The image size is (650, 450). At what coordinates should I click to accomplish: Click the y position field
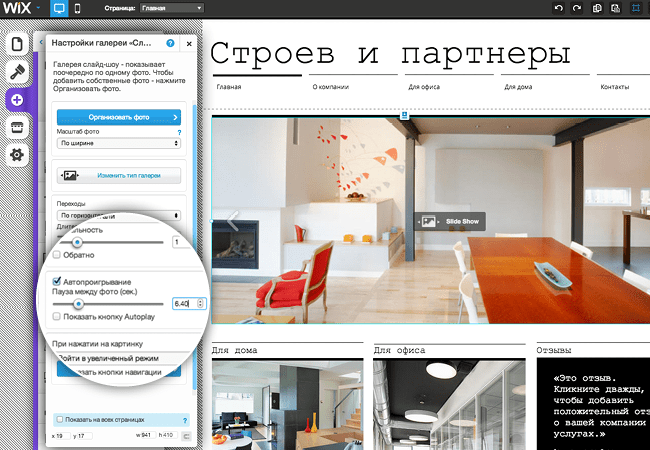click(85, 435)
